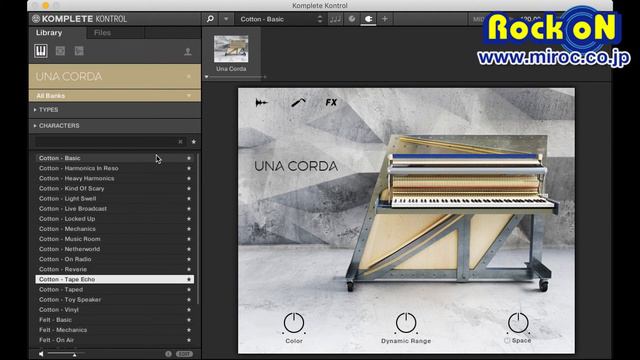Image resolution: width=640 pixels, height=360 pixels.
Task: Favorite Felt - Basic with its star
Action: 189,320
